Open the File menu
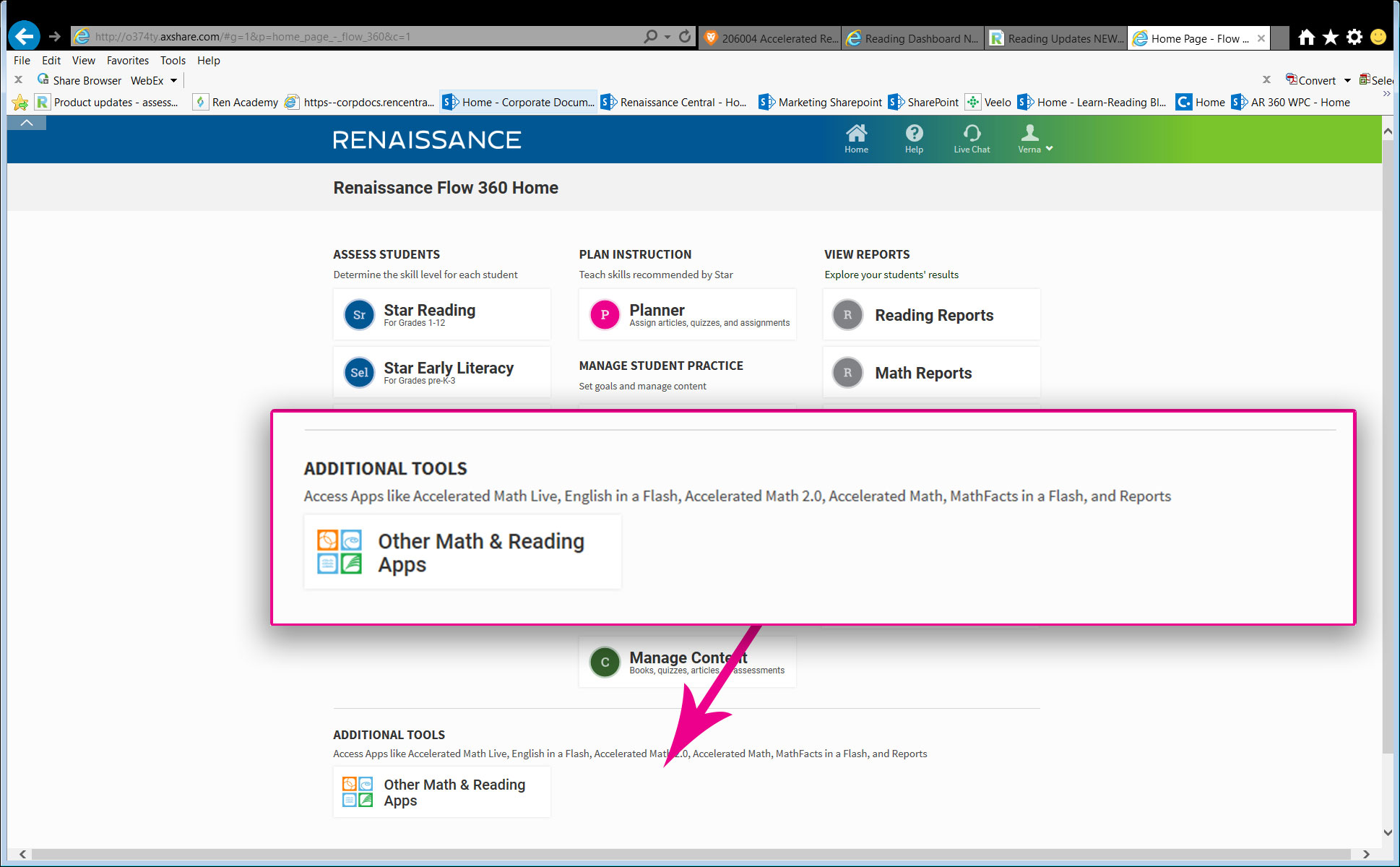Viewport: 1400px width, 867px height. tap(22, 61)
